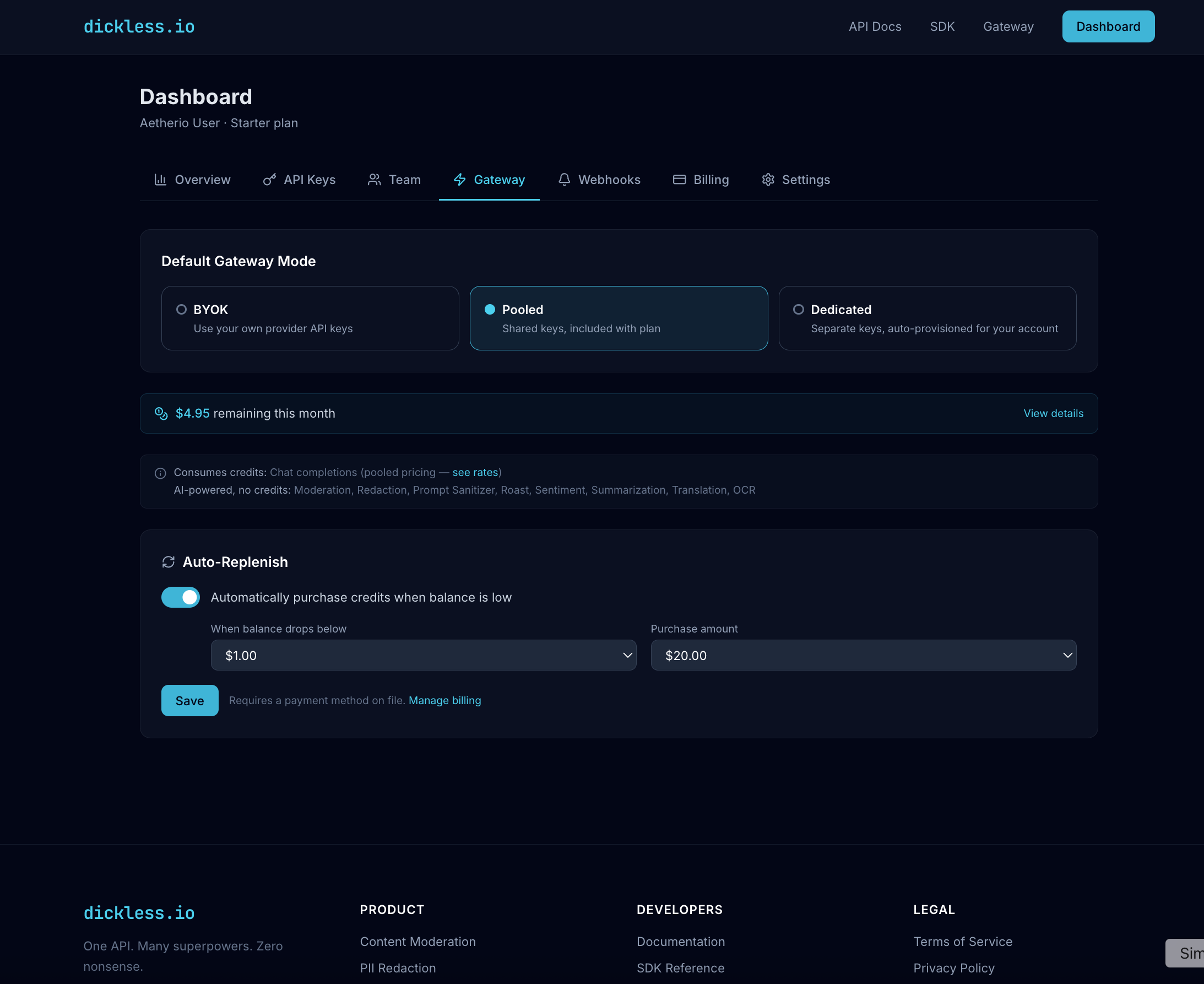The image size is (1204, 984).
Task: Open API Docs from the navigation bar
Action: tap(875, 26)
